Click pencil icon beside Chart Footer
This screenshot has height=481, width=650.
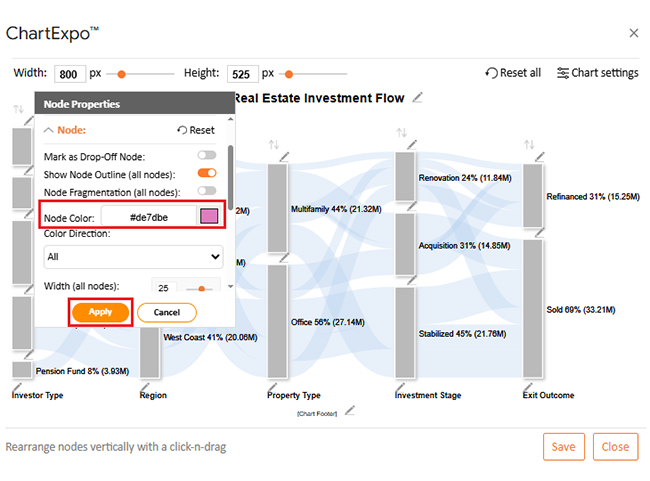(x=350, y=411)
